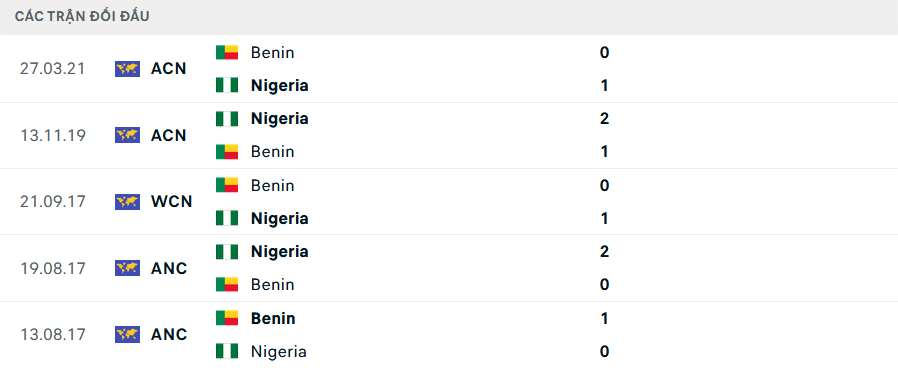Click the Benin flag in the 21.09.17 match

(227, 185)
